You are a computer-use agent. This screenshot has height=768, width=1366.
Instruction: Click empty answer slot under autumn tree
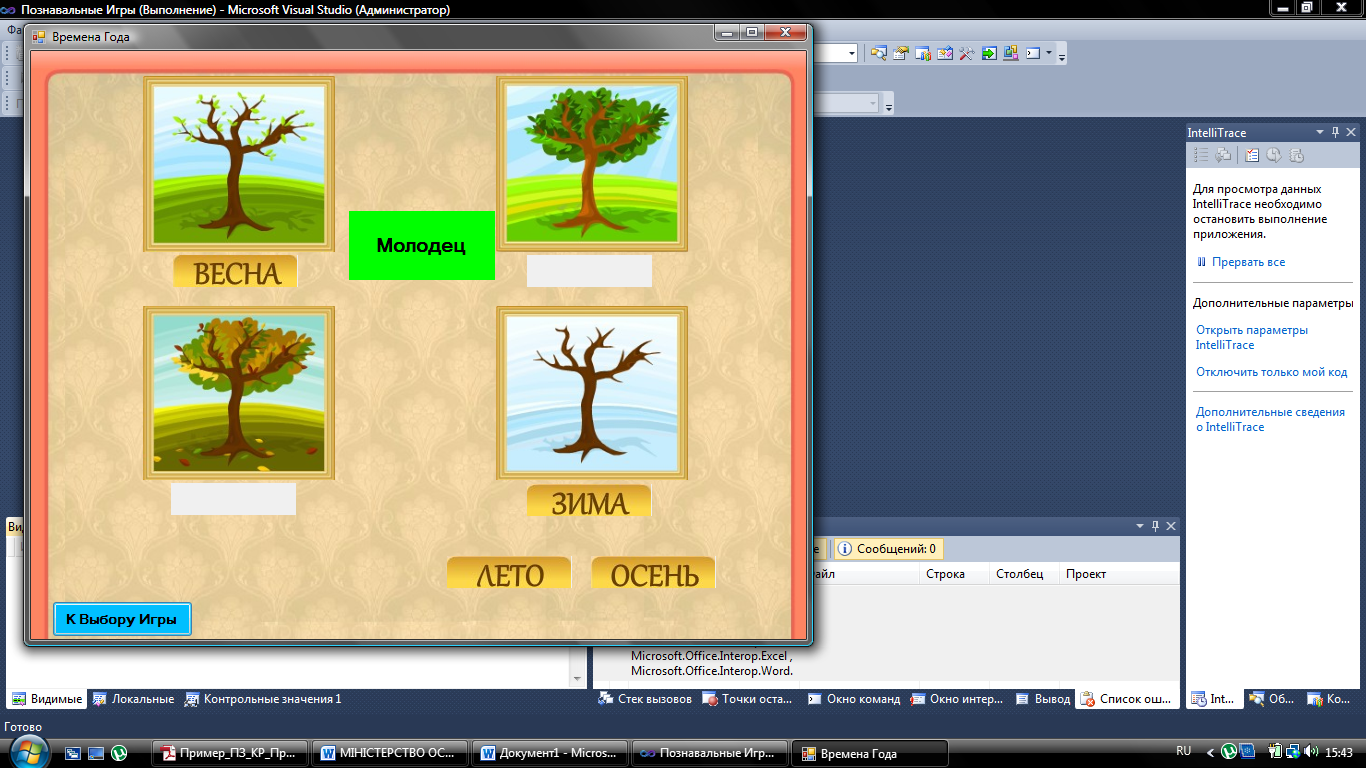coord(233,499)
